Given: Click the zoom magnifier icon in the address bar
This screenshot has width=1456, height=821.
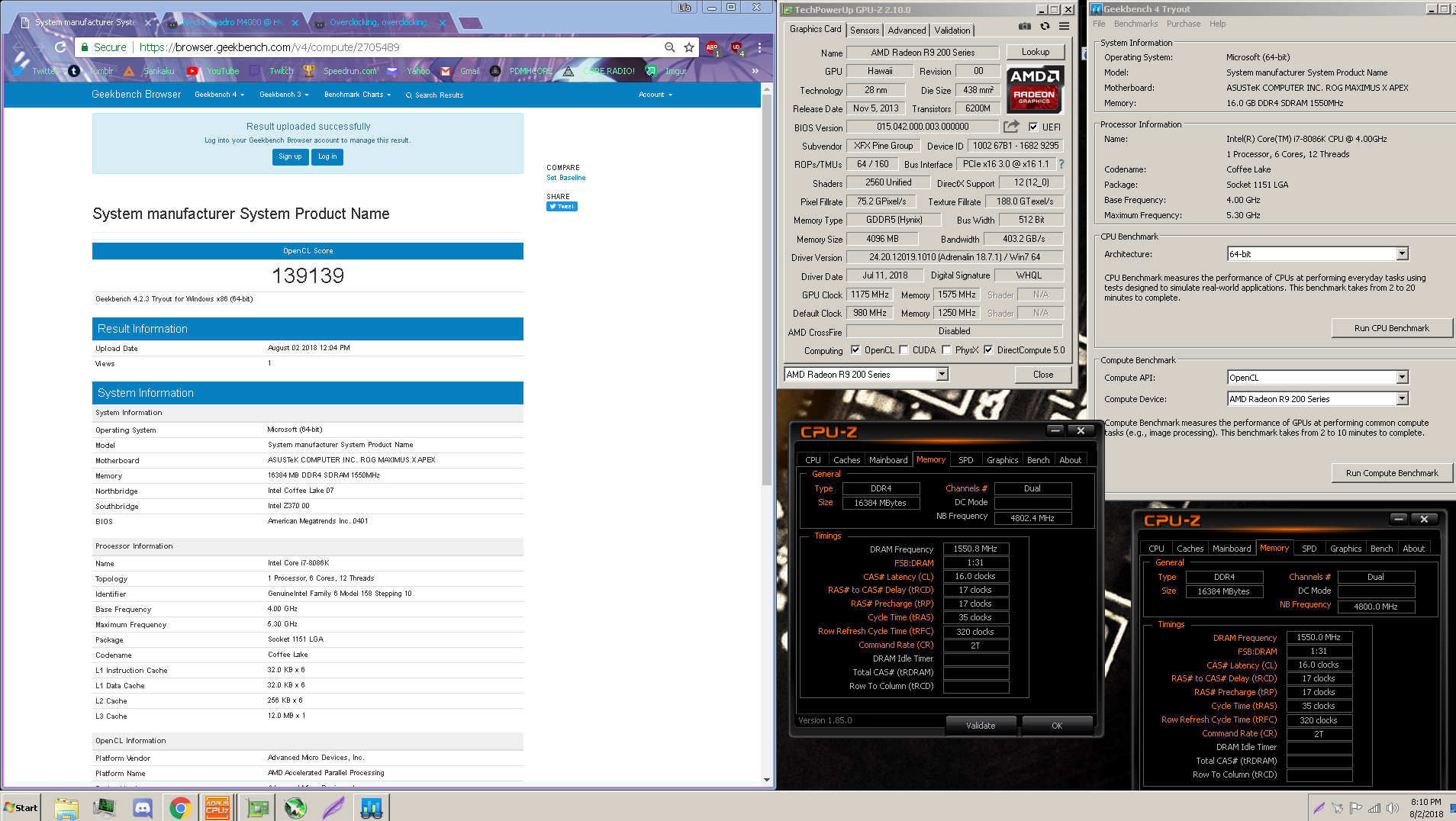Looking at the screenshot, I should click(x=669, y=47).
